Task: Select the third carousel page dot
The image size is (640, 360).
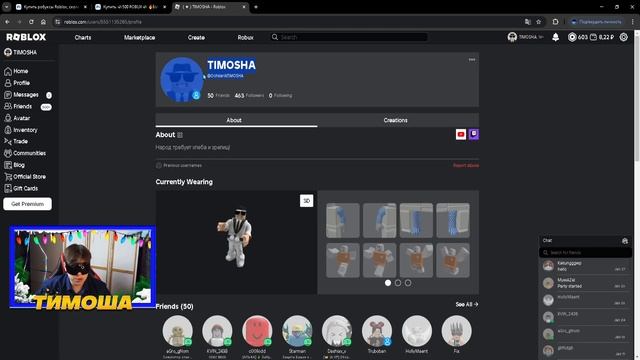Action: pyautogui.click(x=408, y=283)
